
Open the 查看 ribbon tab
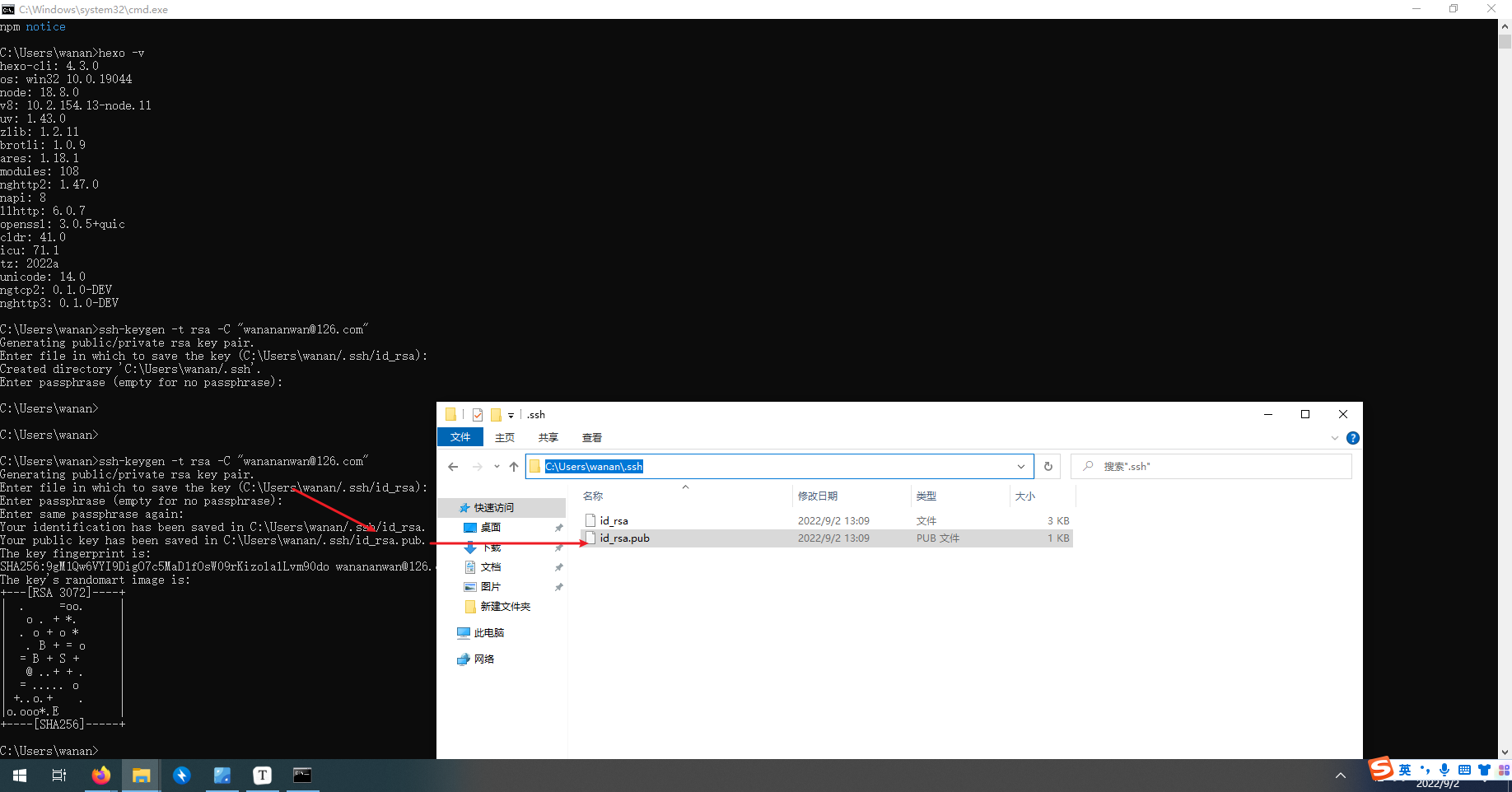[x=592, y=437]
